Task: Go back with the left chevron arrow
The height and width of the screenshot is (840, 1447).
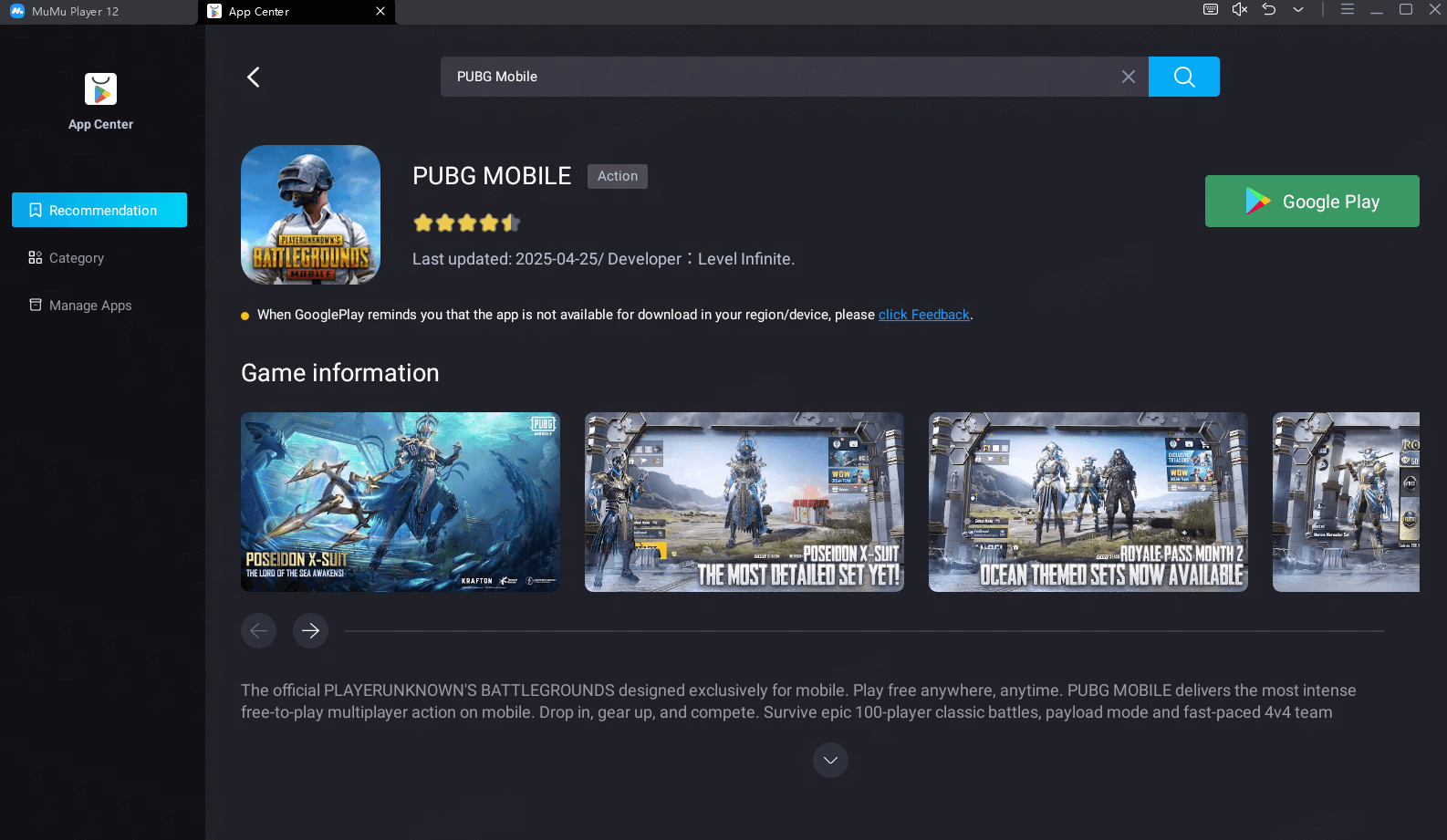Action: click(x=254, y=77)
